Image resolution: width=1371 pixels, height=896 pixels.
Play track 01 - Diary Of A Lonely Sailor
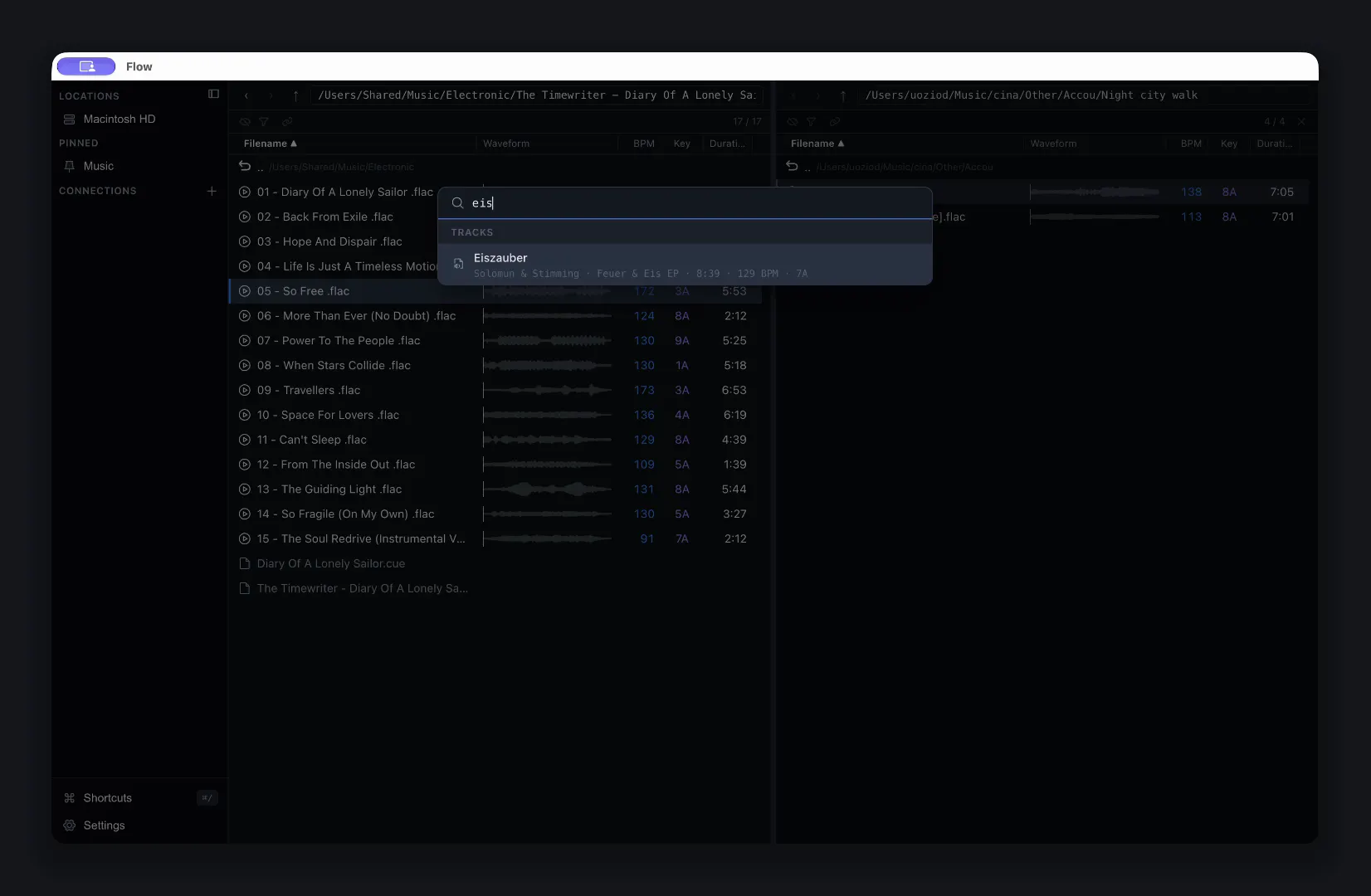245,192
